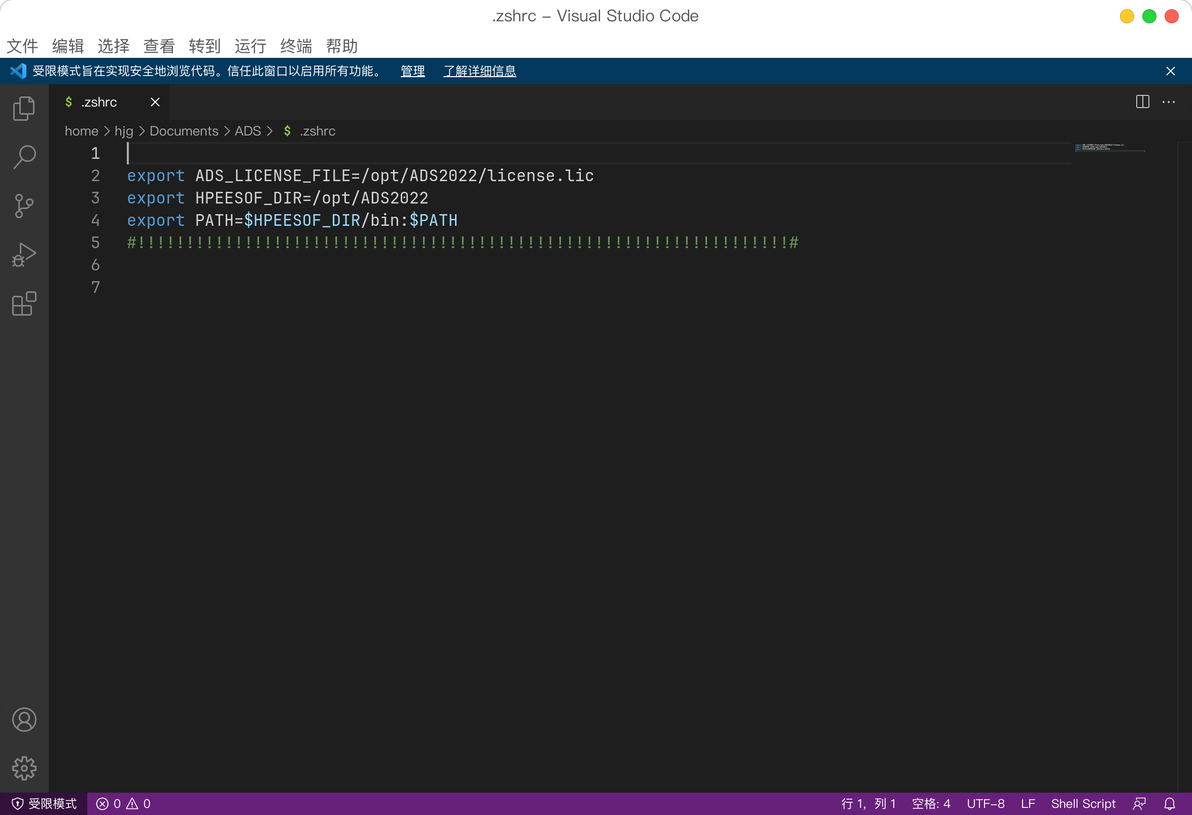The height and width of the screenshot is (815, 1192).
Task: Click the hjg breadcrumb segment
Action: pos(124,131)
